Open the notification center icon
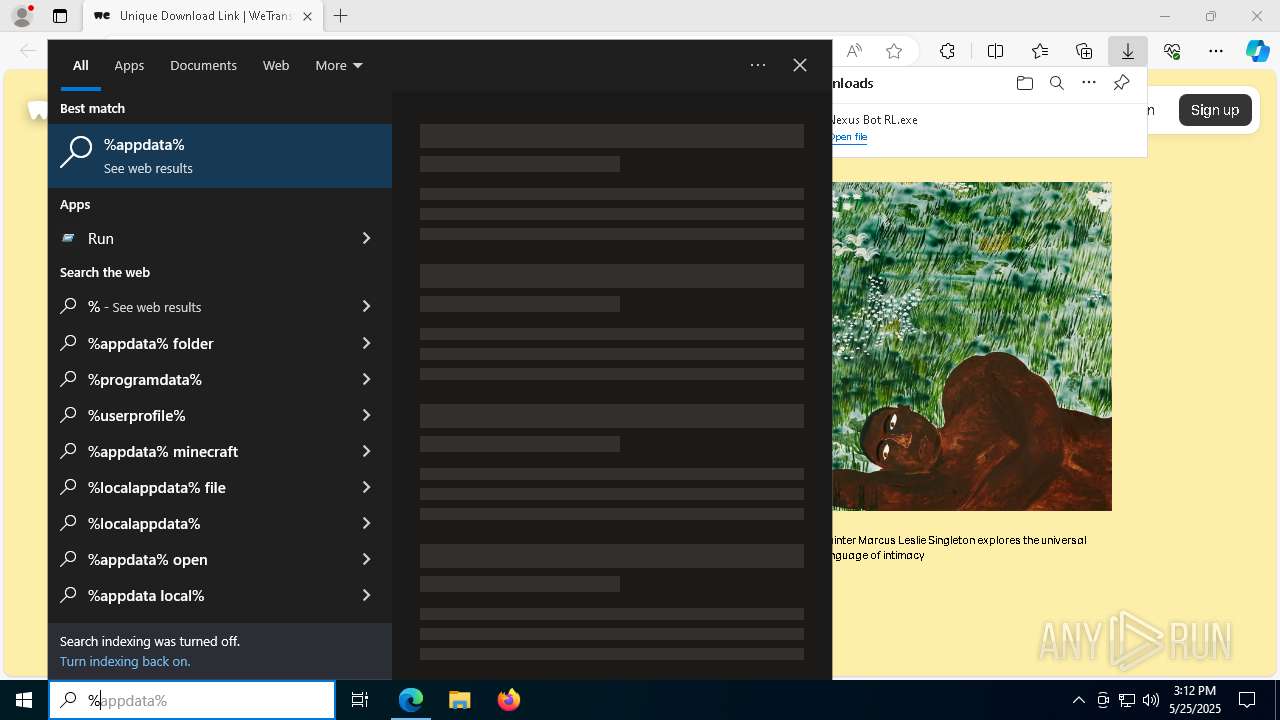 1247,700
